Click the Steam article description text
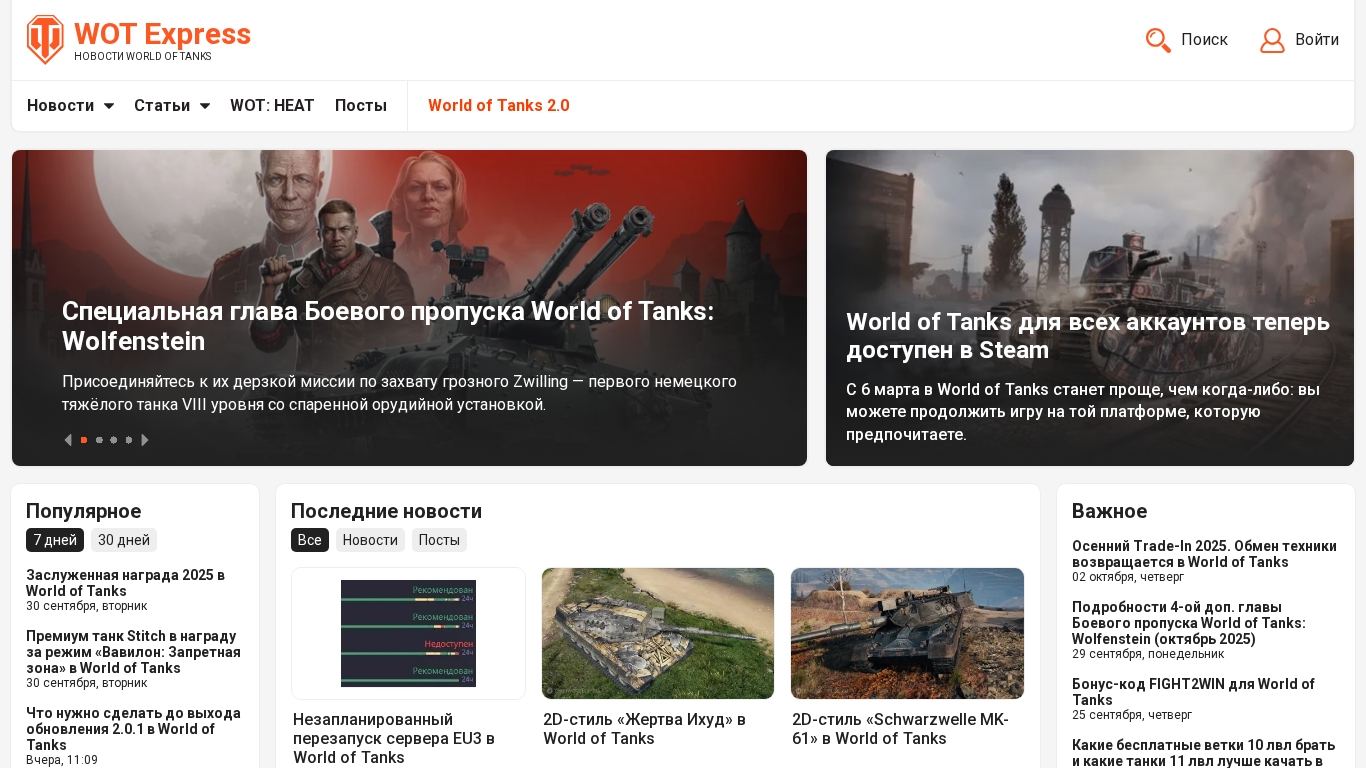The height and width of the screenshot is (768, 1366). (1083, 412)
